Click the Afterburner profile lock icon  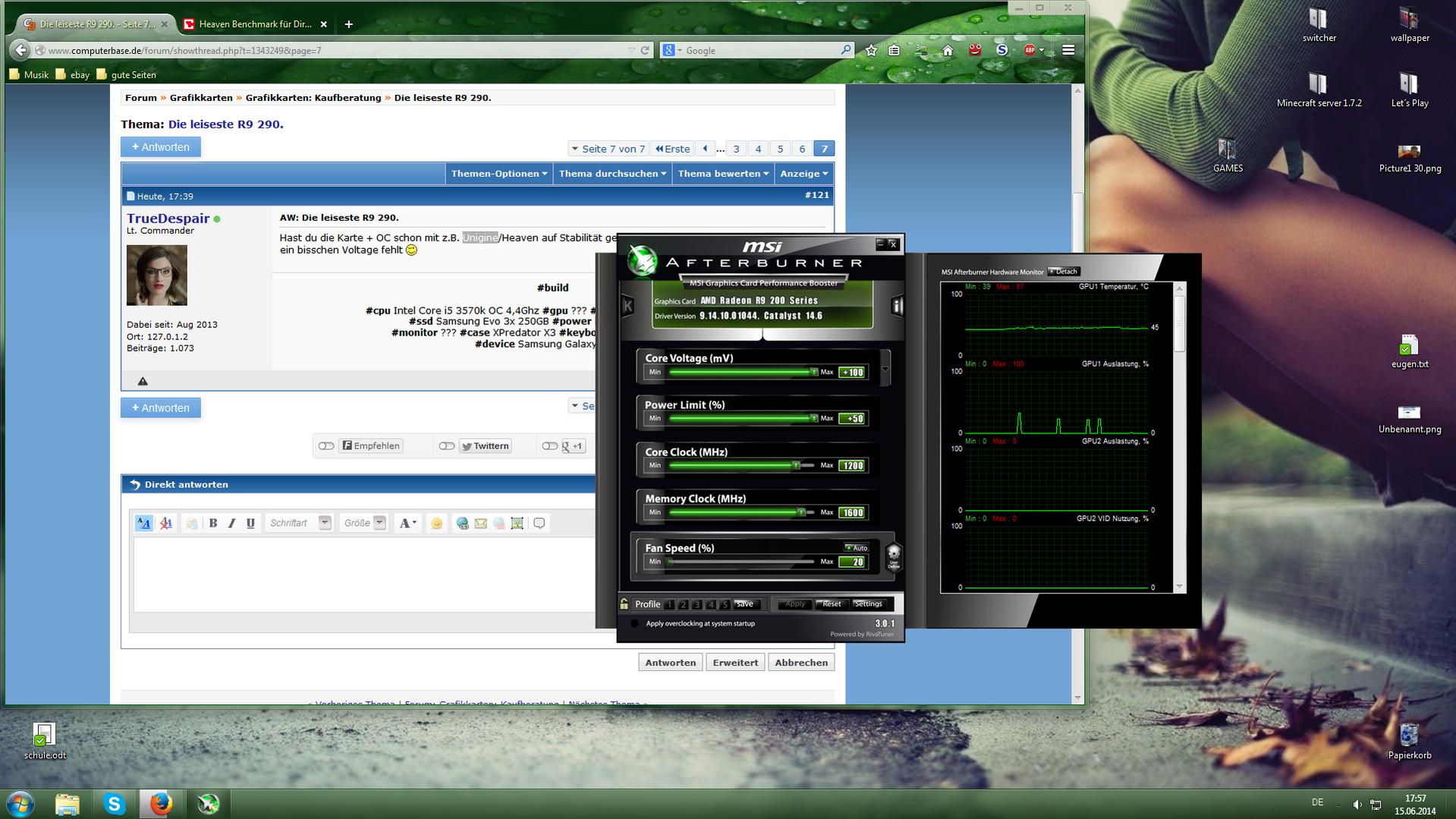point(624,604)
